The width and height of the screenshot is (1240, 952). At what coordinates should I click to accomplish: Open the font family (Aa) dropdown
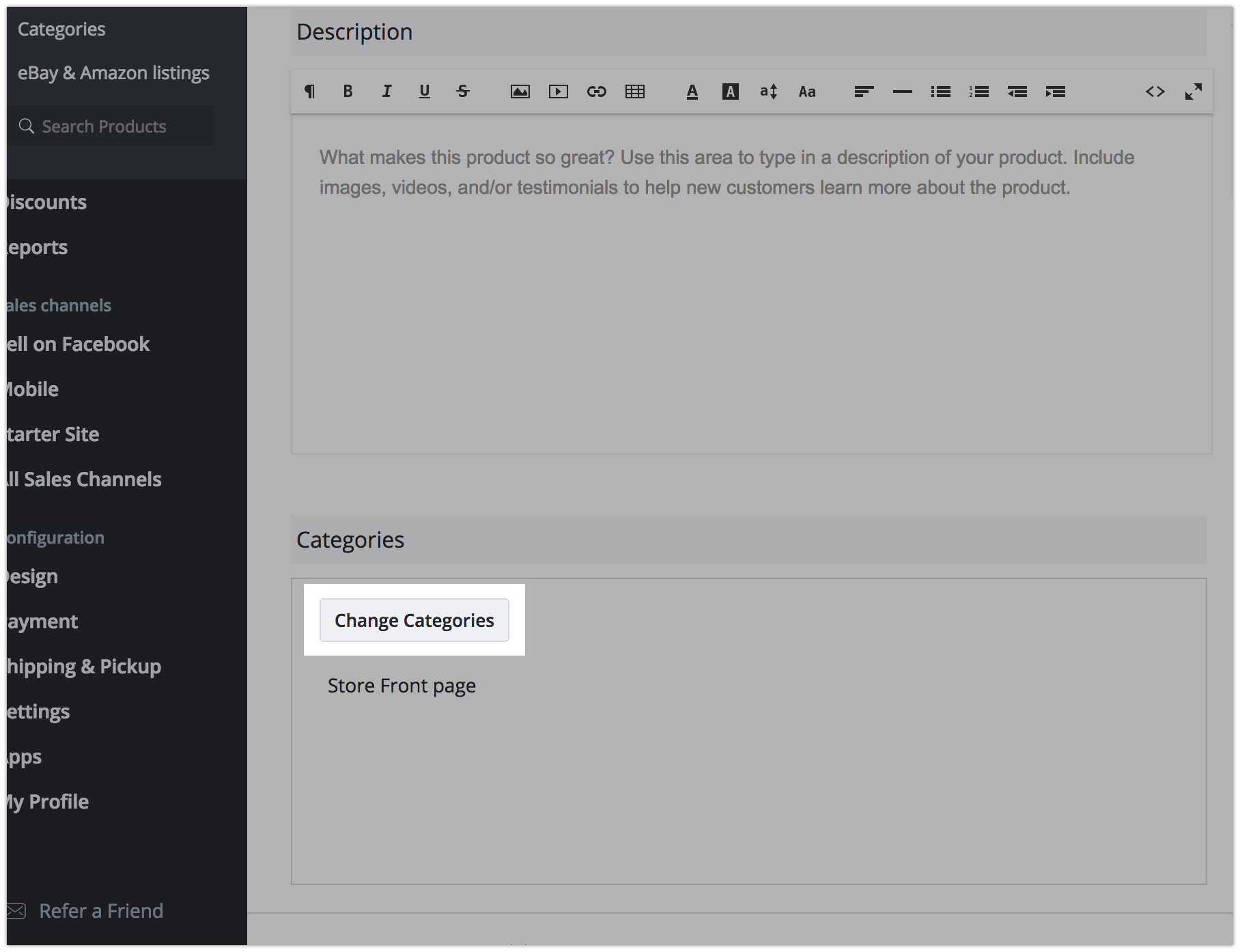tap(807, 92)
